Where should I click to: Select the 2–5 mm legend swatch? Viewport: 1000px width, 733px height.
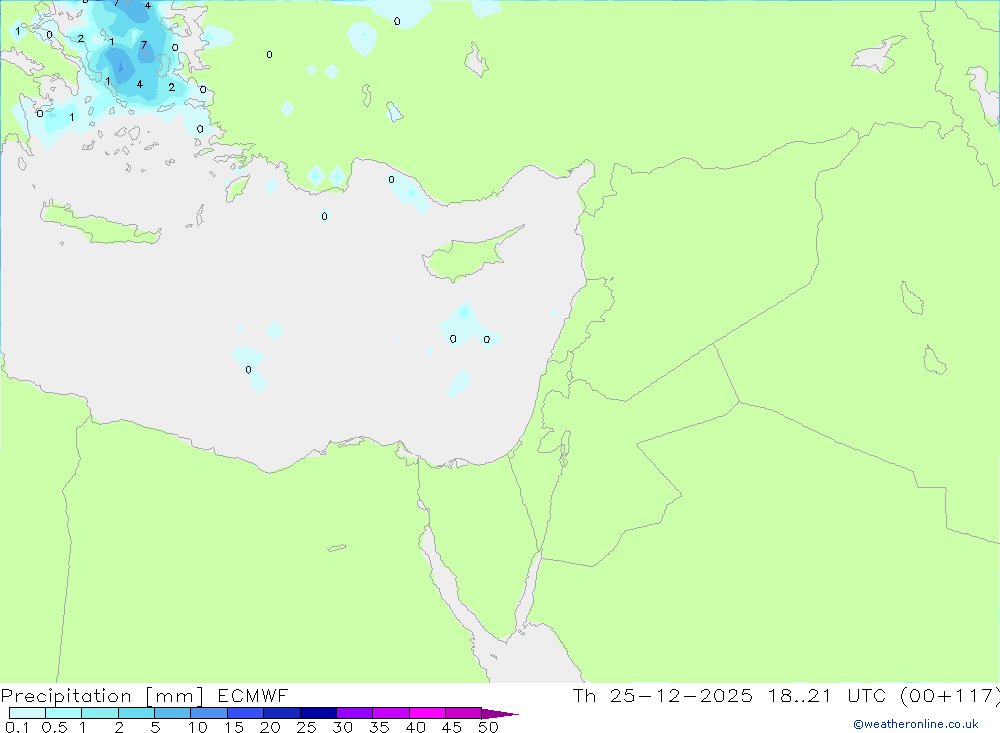point(136,713)
